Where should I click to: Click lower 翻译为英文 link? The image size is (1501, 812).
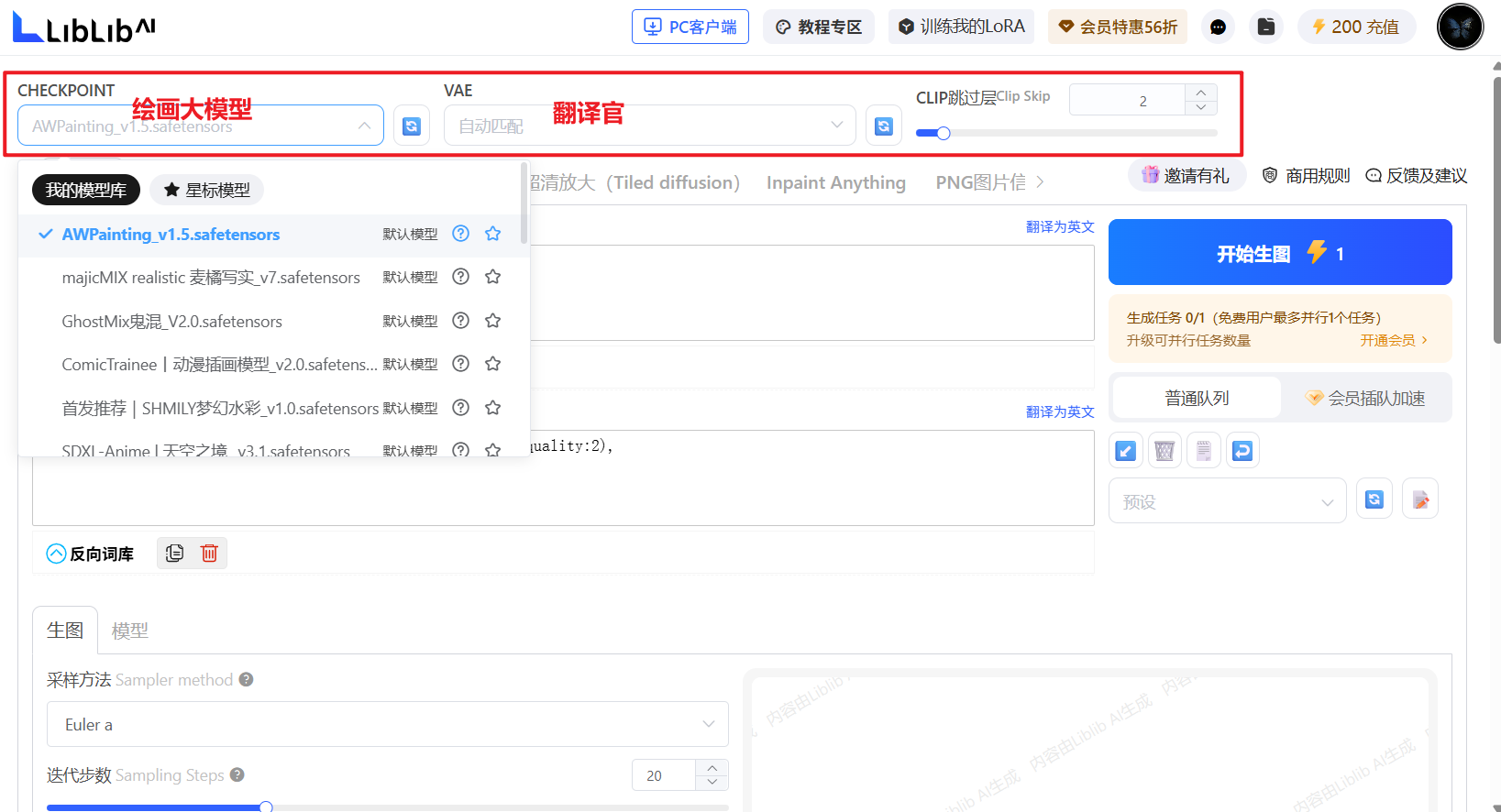click(1060, 411)
